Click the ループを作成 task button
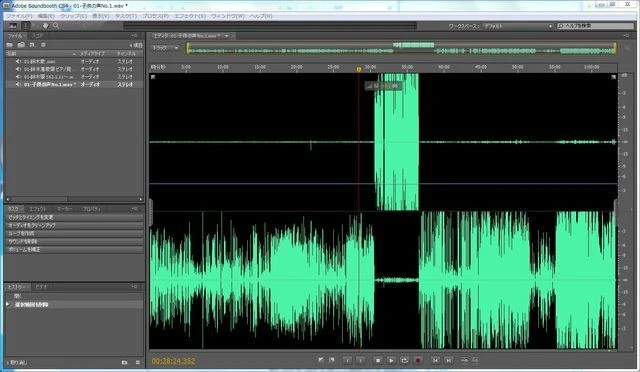 coord(74,234)
